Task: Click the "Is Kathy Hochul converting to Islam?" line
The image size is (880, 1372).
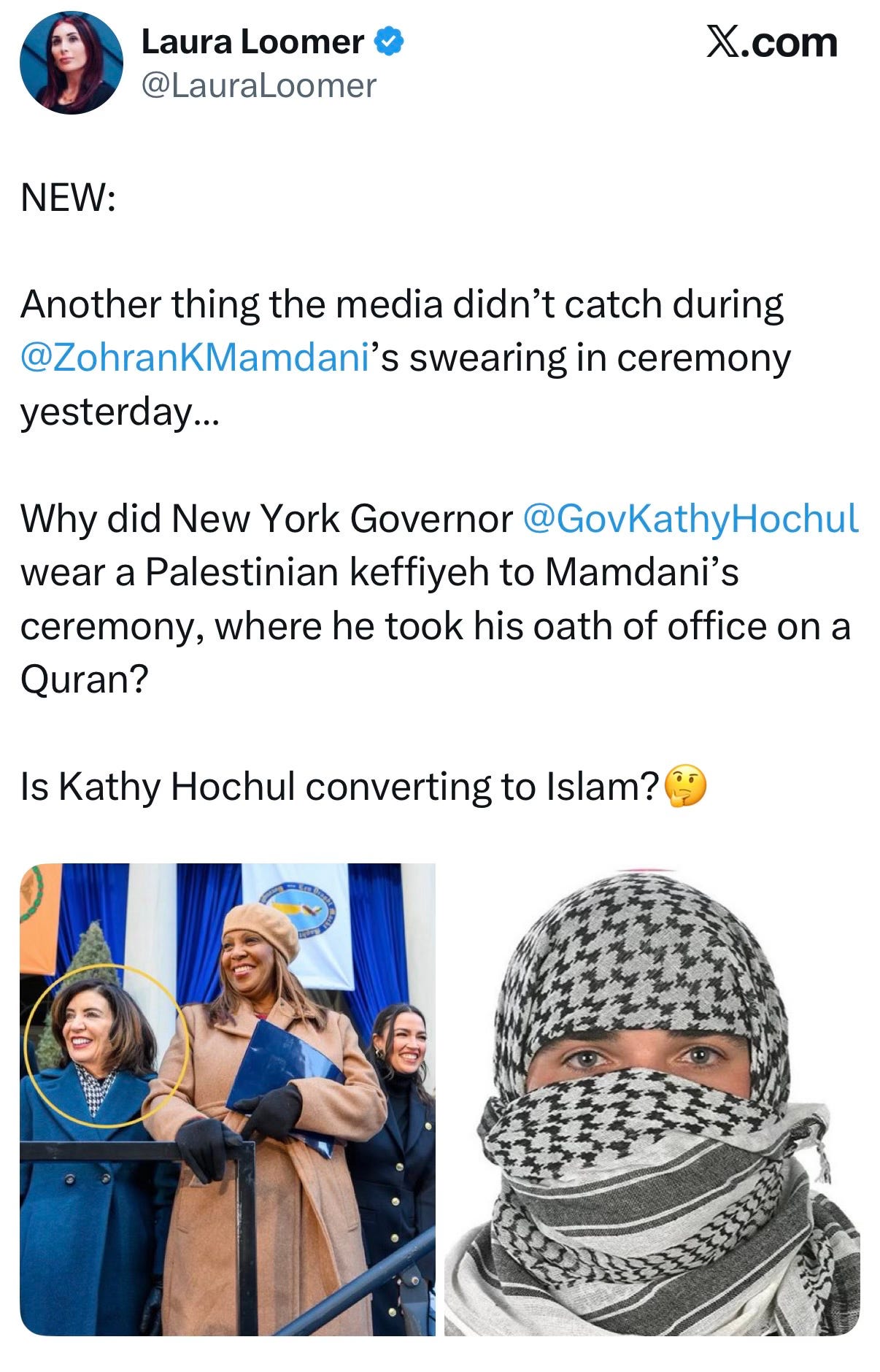Action: 340,787
